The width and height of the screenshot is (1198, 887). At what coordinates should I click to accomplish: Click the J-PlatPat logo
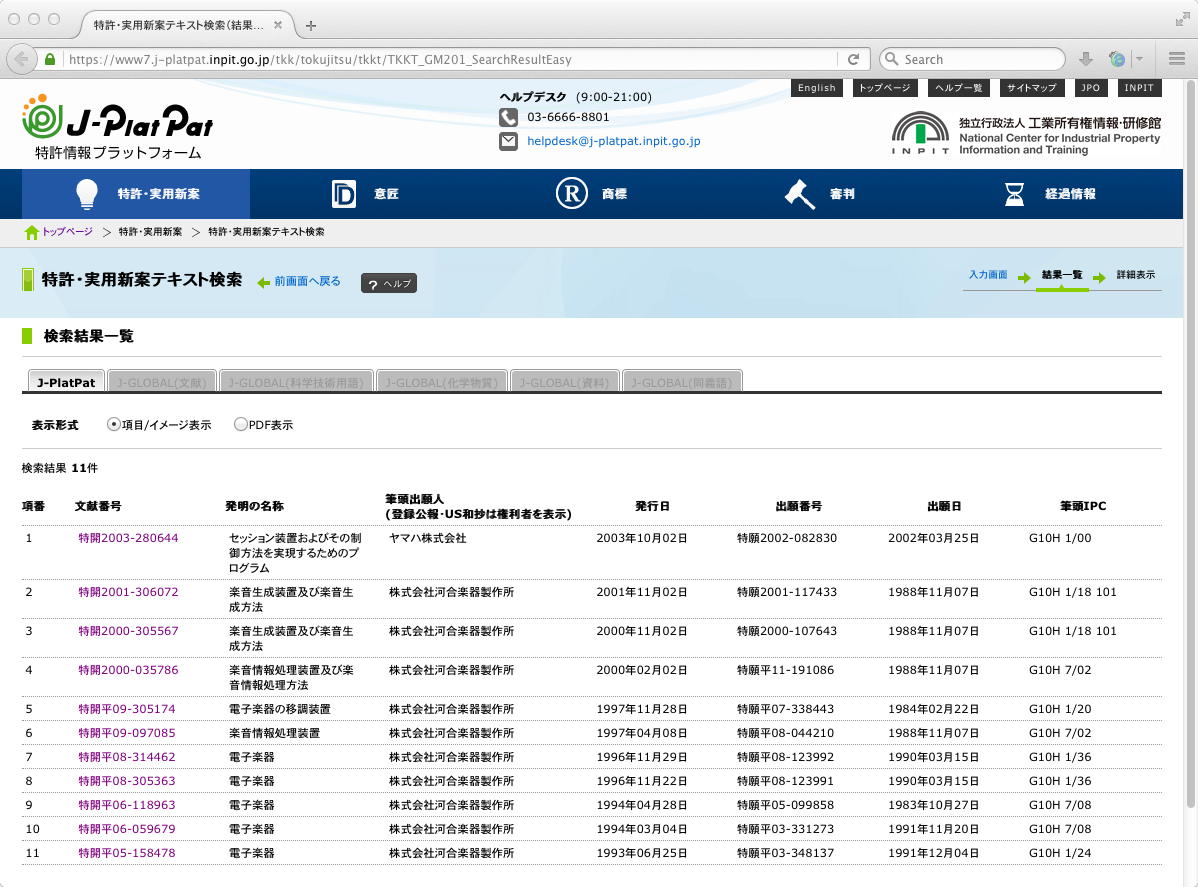118,126
